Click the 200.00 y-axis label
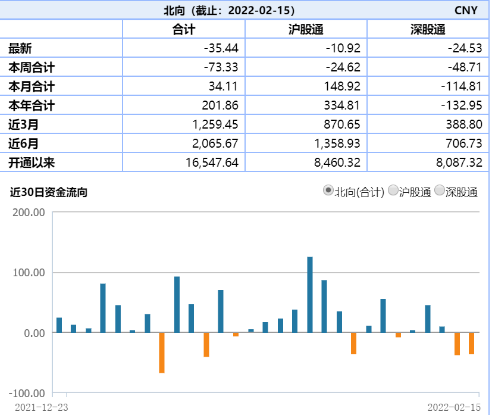 tap(29, 212)
